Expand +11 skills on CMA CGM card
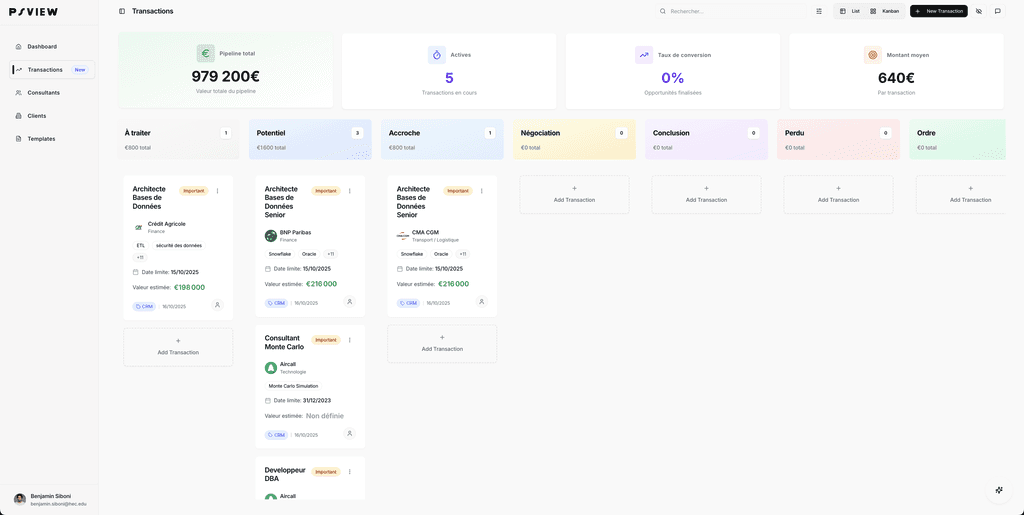The height and width of the screenshot is (515, 1024). [462, 254]
